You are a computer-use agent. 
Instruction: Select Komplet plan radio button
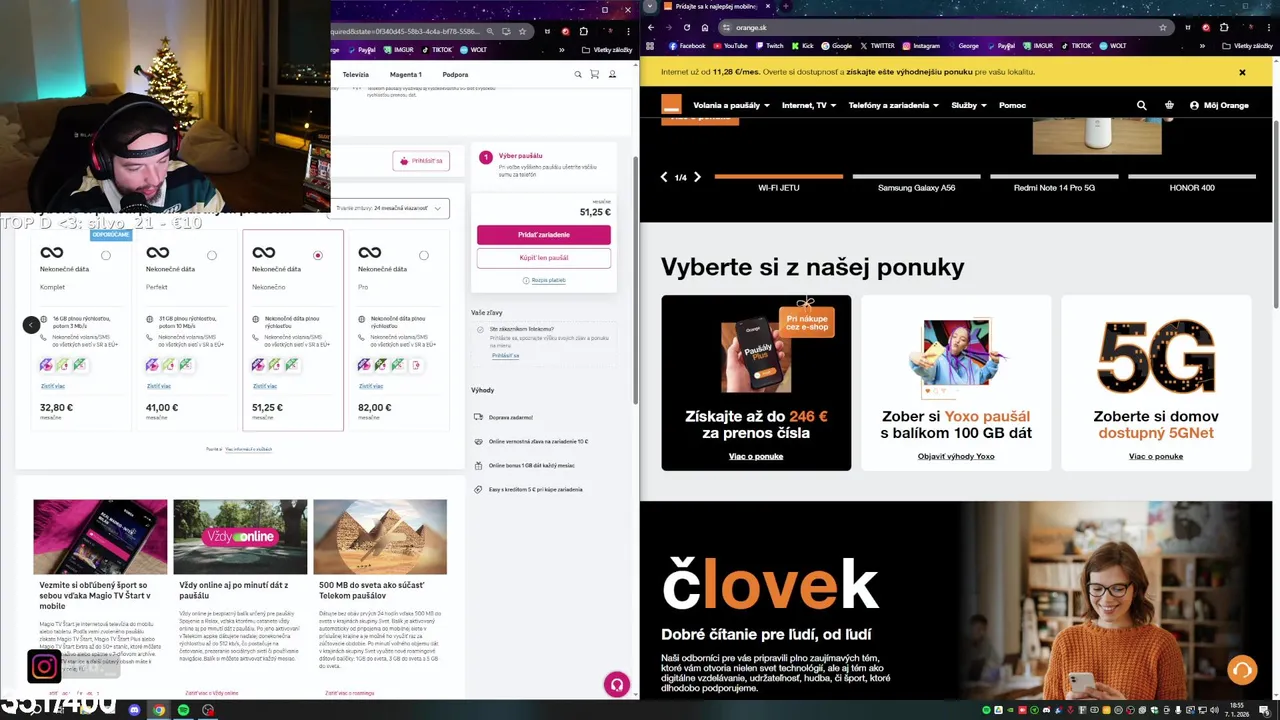(x=106, y=255)
